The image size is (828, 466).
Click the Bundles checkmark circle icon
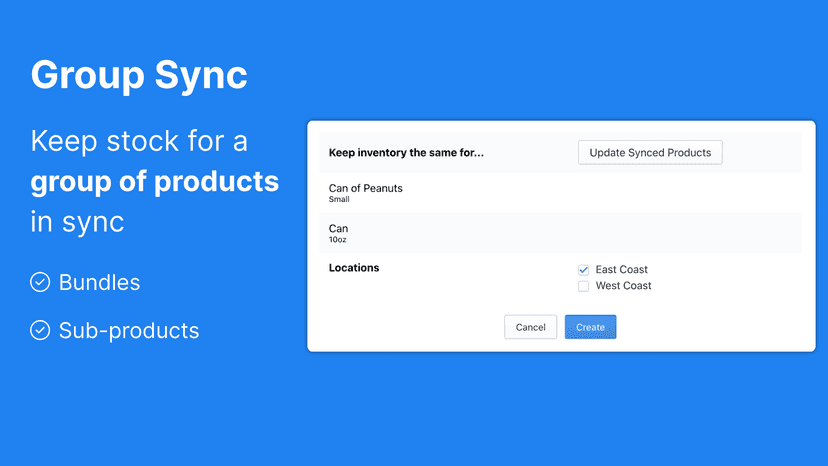click(40, 282)
